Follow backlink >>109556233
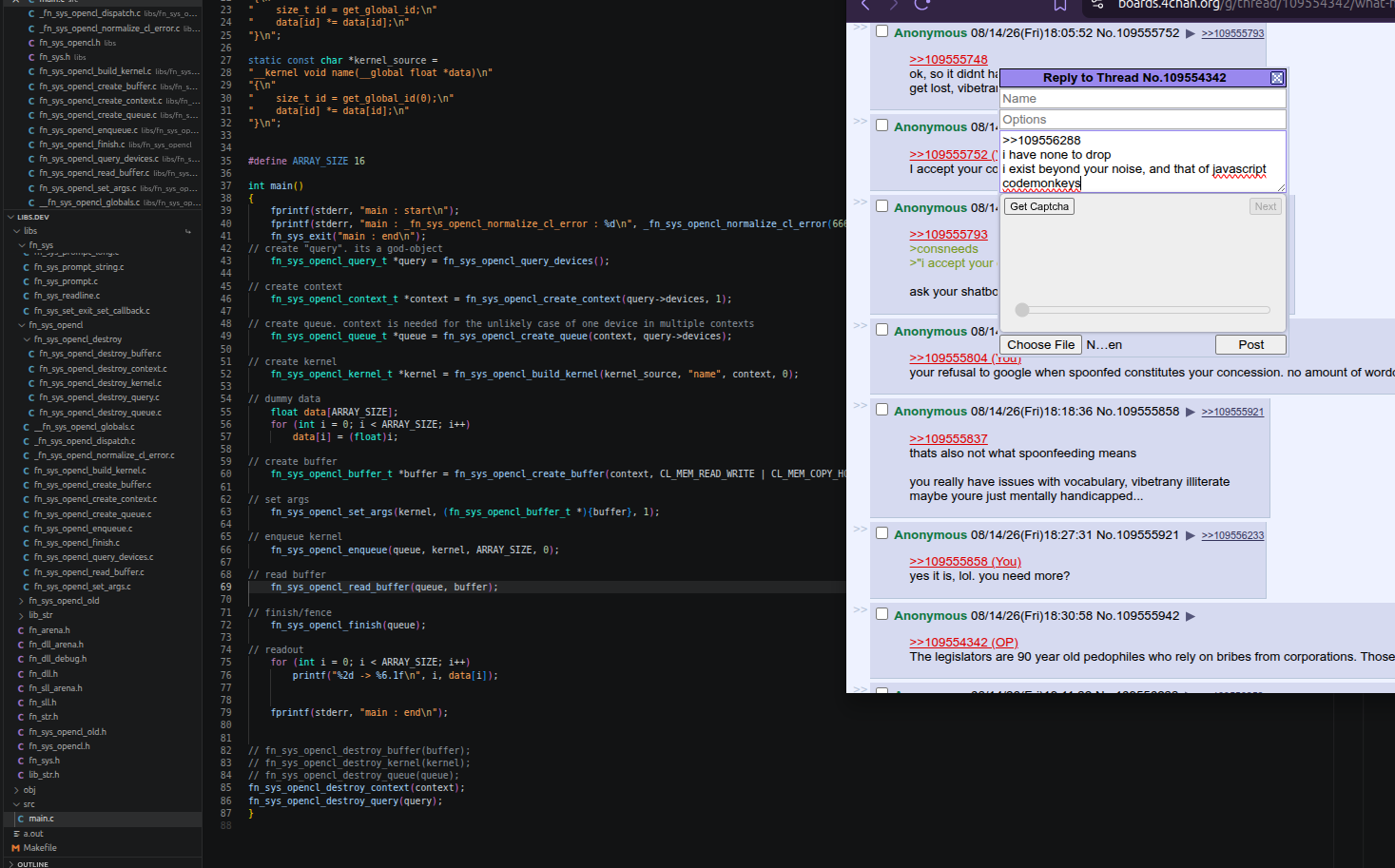 pos(1232,535)
